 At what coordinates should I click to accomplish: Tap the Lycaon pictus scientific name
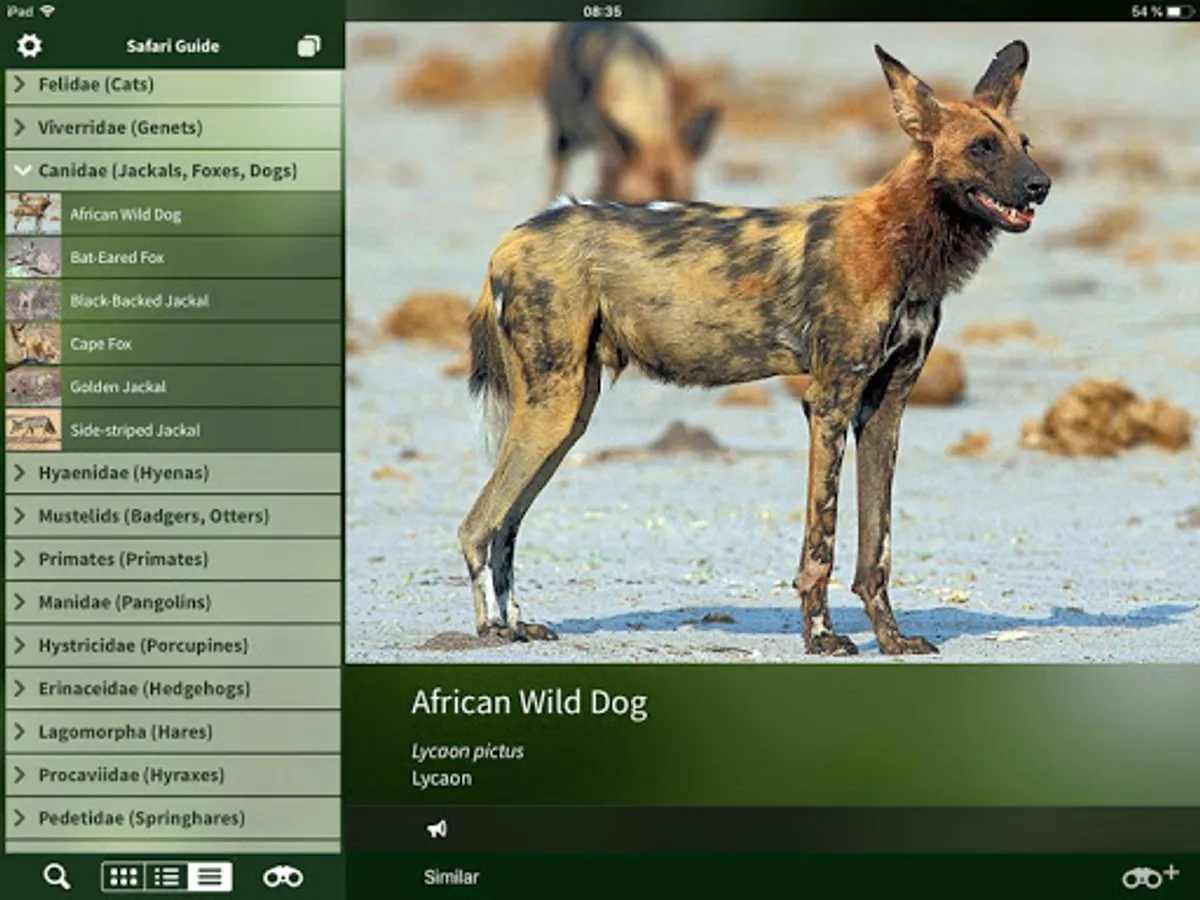click(x=467, y=751)
